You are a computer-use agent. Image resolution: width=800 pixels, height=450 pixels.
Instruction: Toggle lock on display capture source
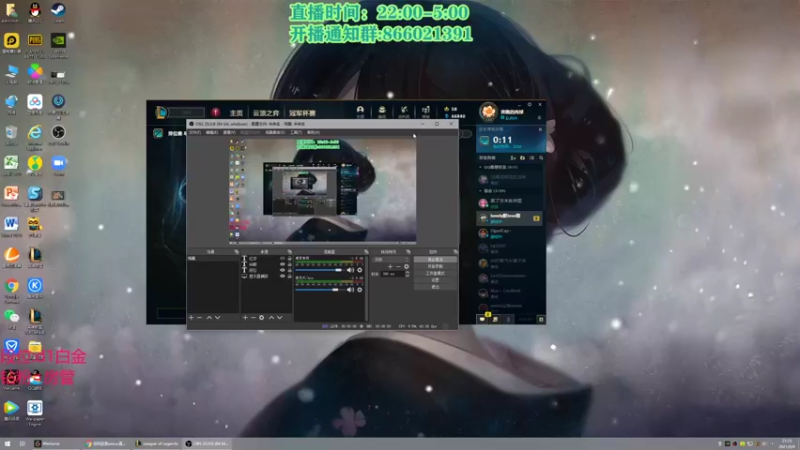289,276
